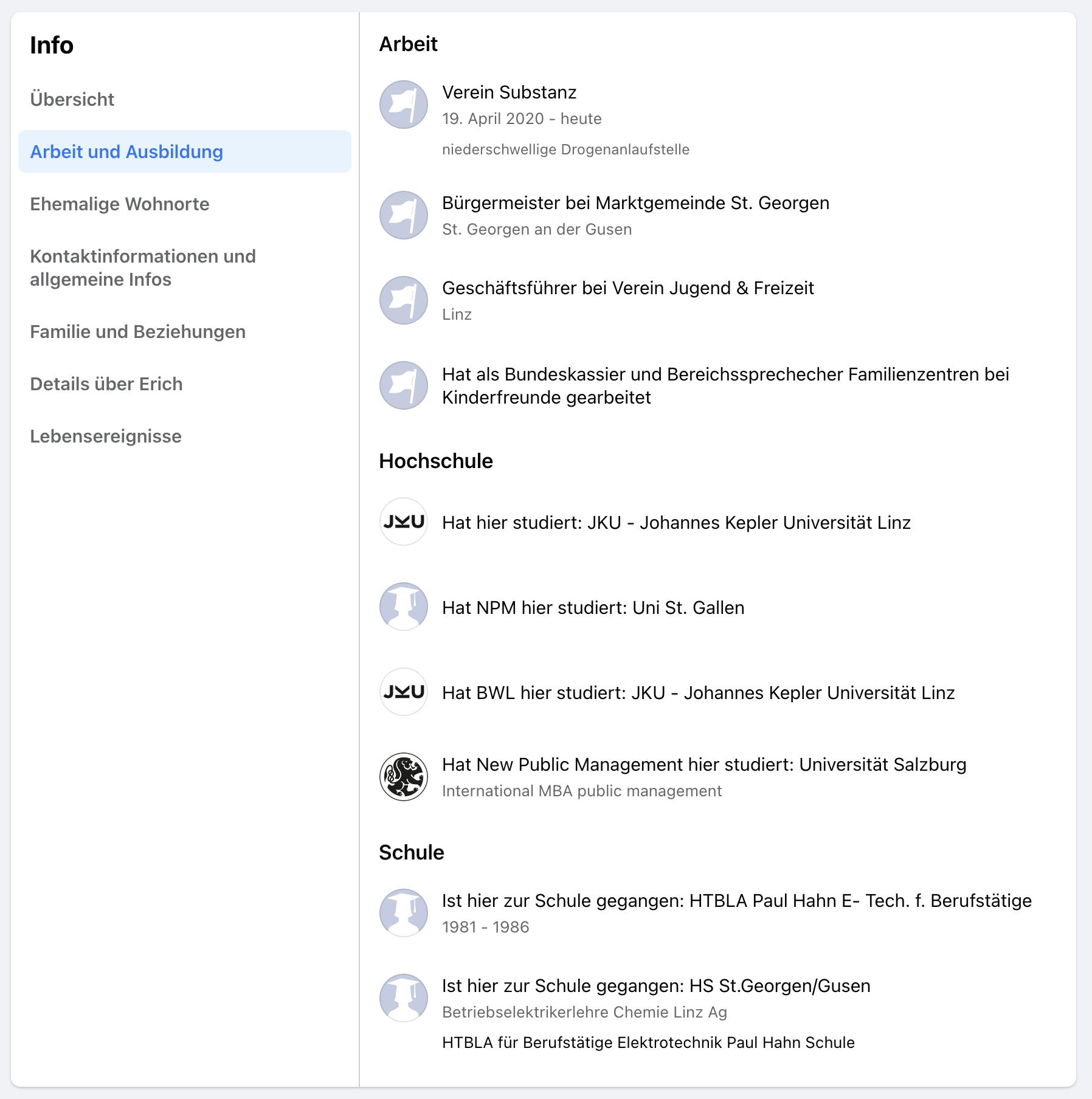This screenshot has width=1092, height=1099.
Task: Click 'niederschwellige Drogenanlaufstelle' description
Action: pyautogui.click(x=565, y=150)
